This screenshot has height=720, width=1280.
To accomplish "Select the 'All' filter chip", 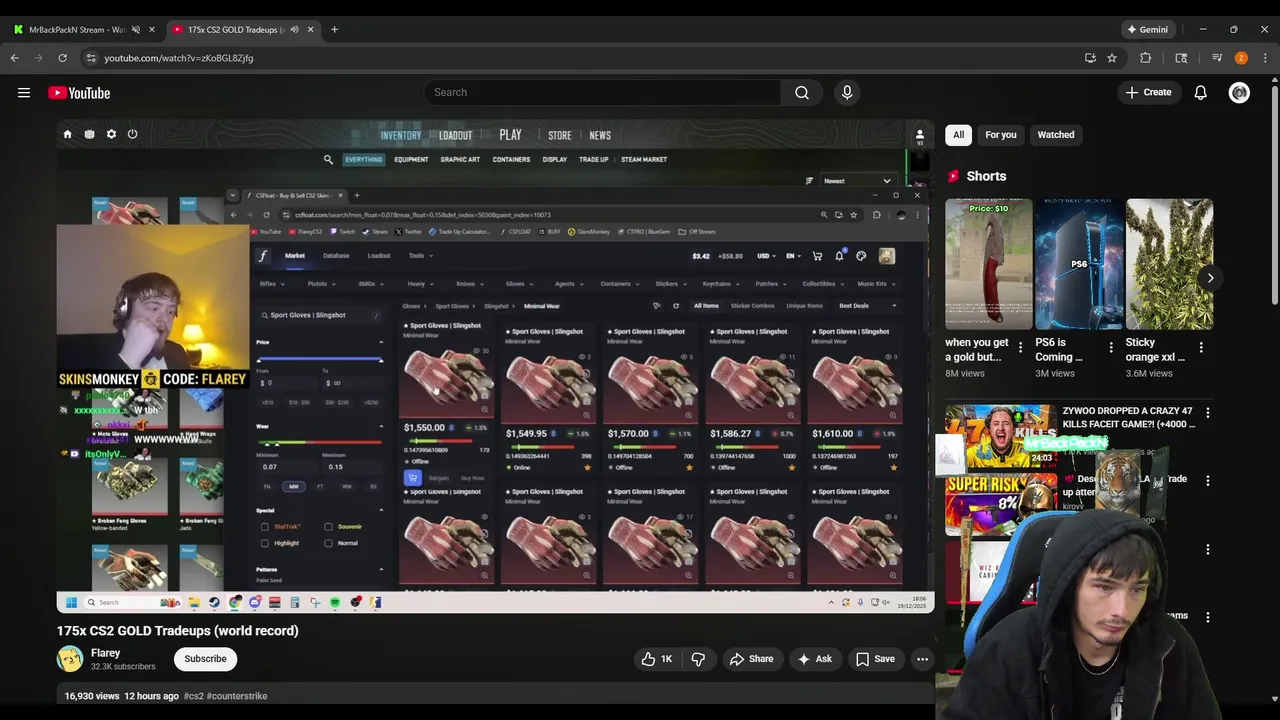I will pyautogui.click(x=958, y=135).
